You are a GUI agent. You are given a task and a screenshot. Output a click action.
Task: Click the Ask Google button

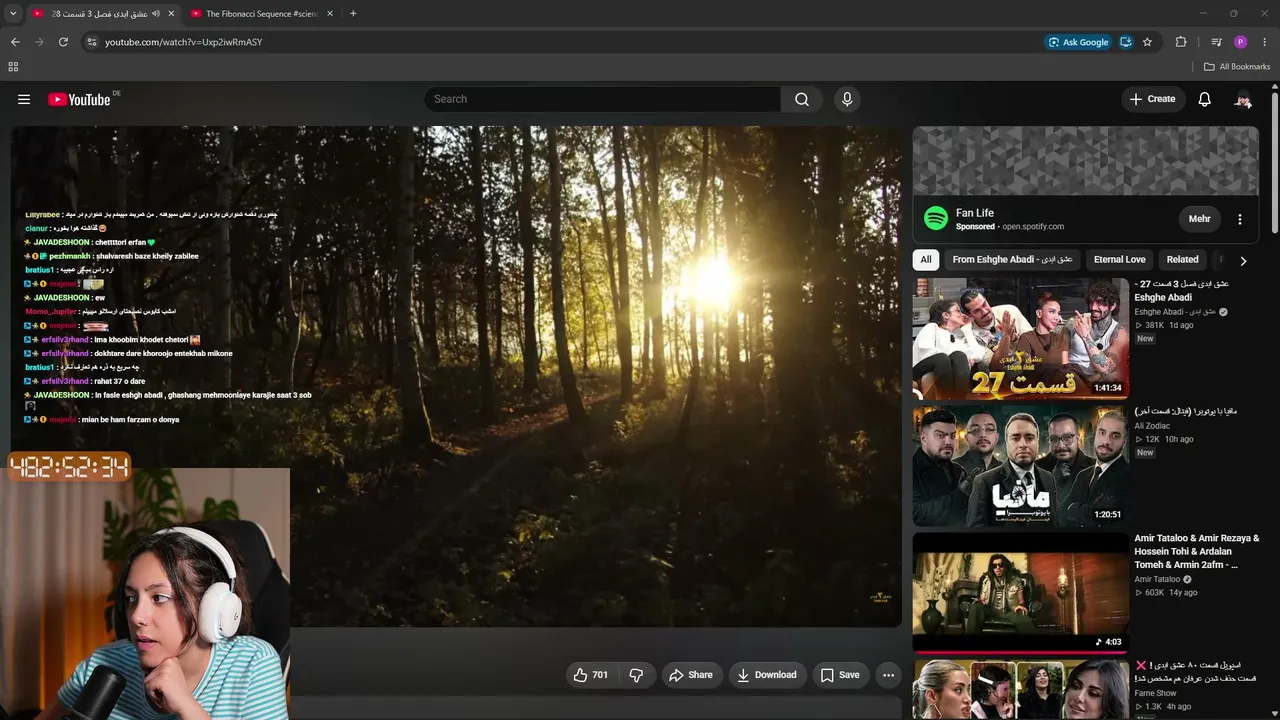[1077, 42]
